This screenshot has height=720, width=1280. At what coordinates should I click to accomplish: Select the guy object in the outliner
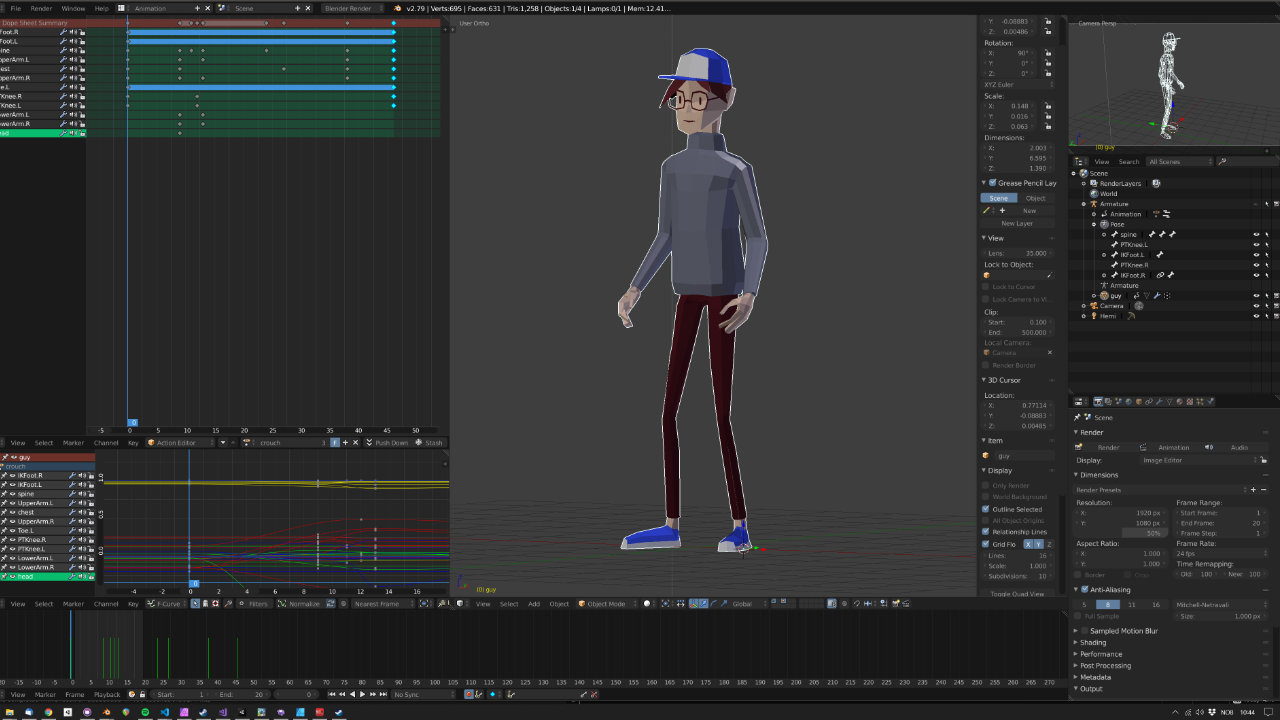(1115, 296)
